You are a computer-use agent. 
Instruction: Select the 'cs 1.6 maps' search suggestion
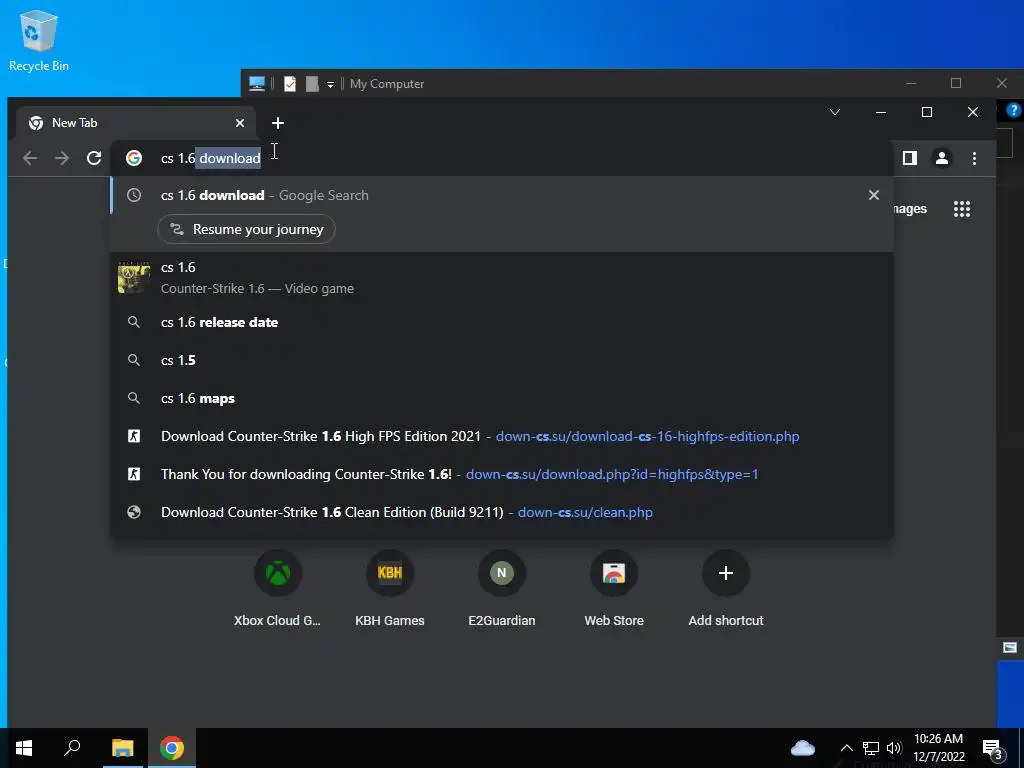click(x=502, y=398)
